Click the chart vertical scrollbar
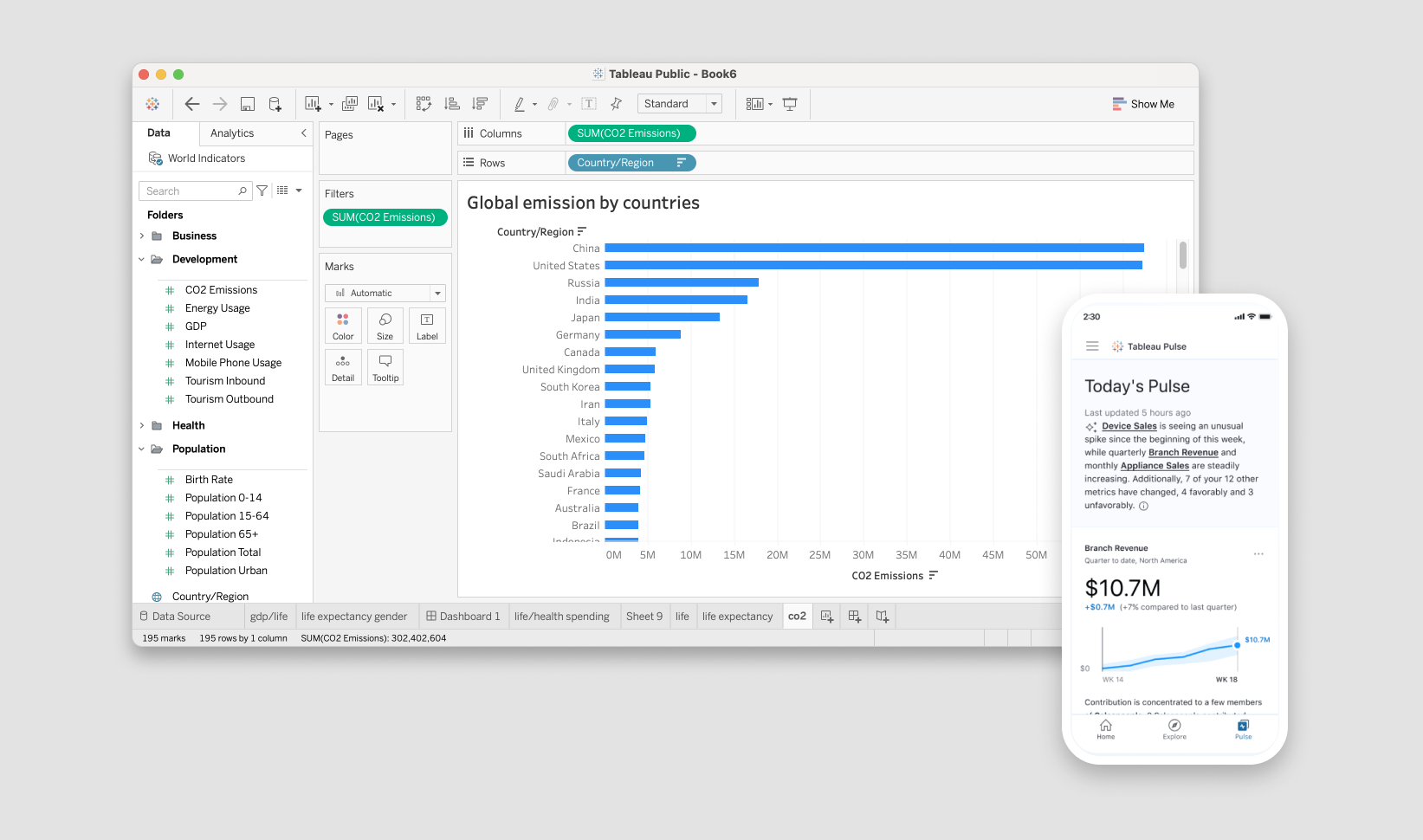 (1183, 255)
